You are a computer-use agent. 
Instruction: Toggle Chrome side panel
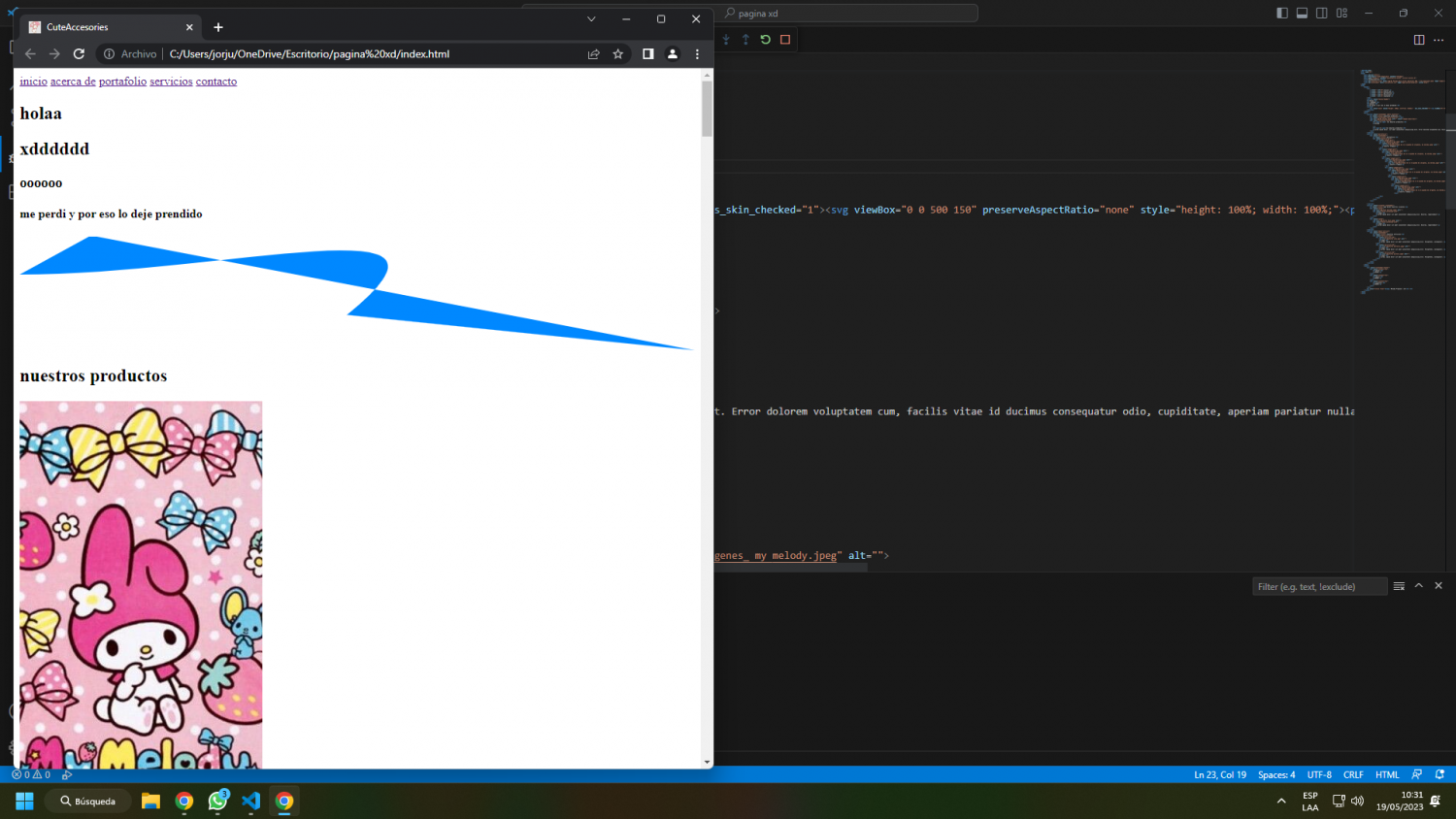(647, 54)
